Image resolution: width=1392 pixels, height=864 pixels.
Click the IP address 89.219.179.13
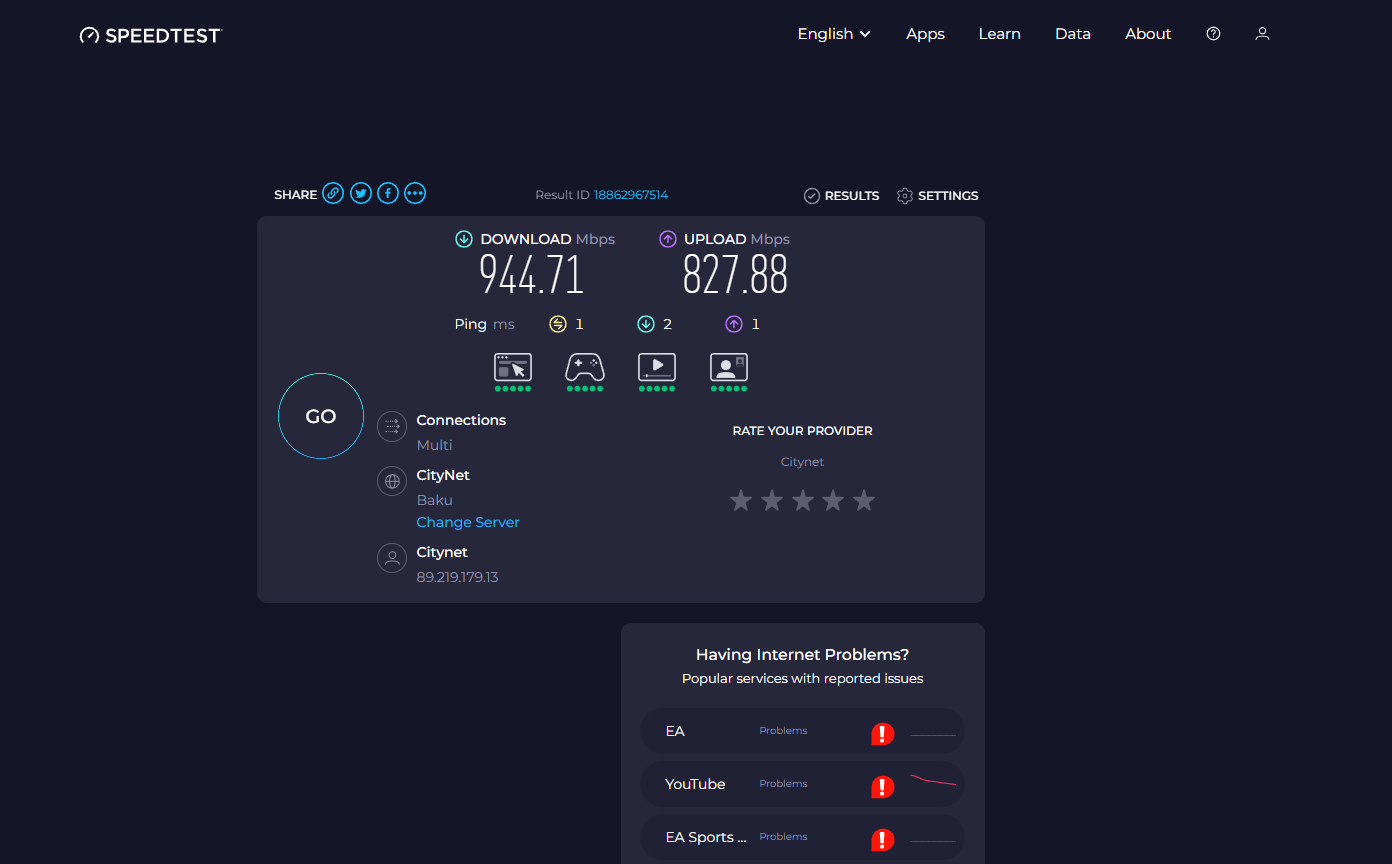pyautogui.click(x=457, y=577)
